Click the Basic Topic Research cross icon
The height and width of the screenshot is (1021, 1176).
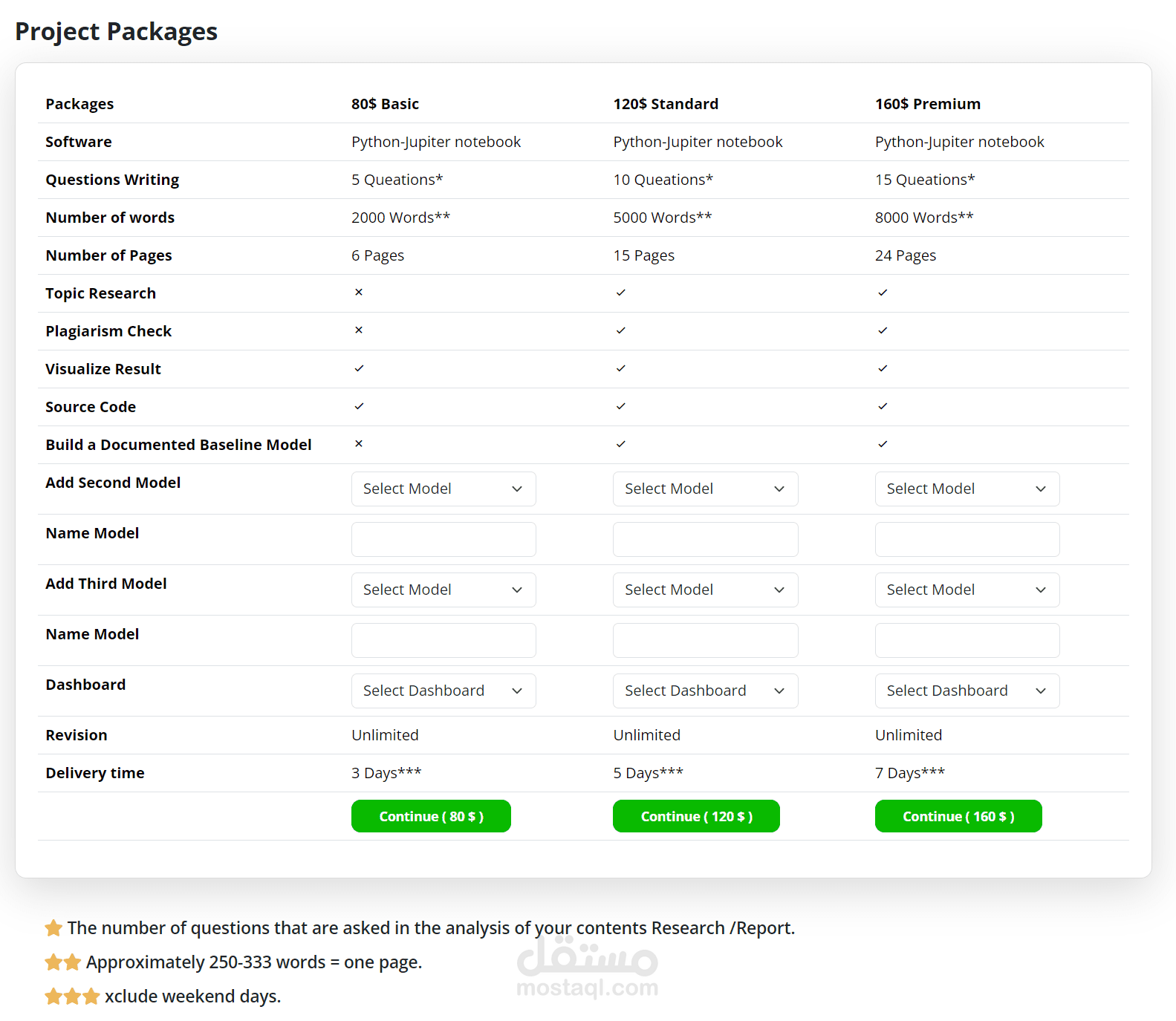pos(359,293)
